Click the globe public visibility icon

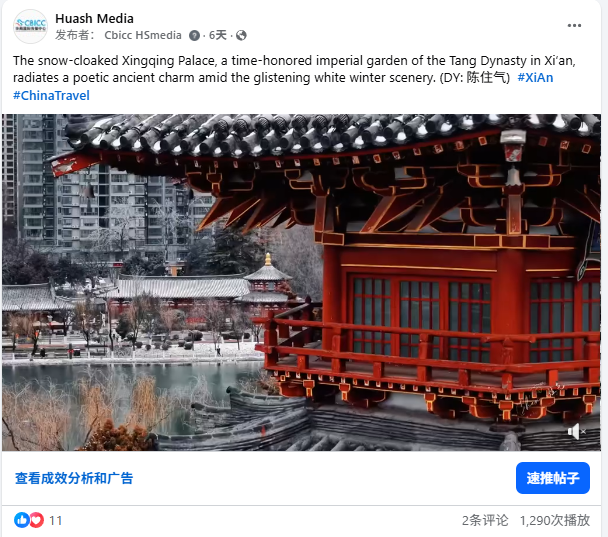point(241,36)
